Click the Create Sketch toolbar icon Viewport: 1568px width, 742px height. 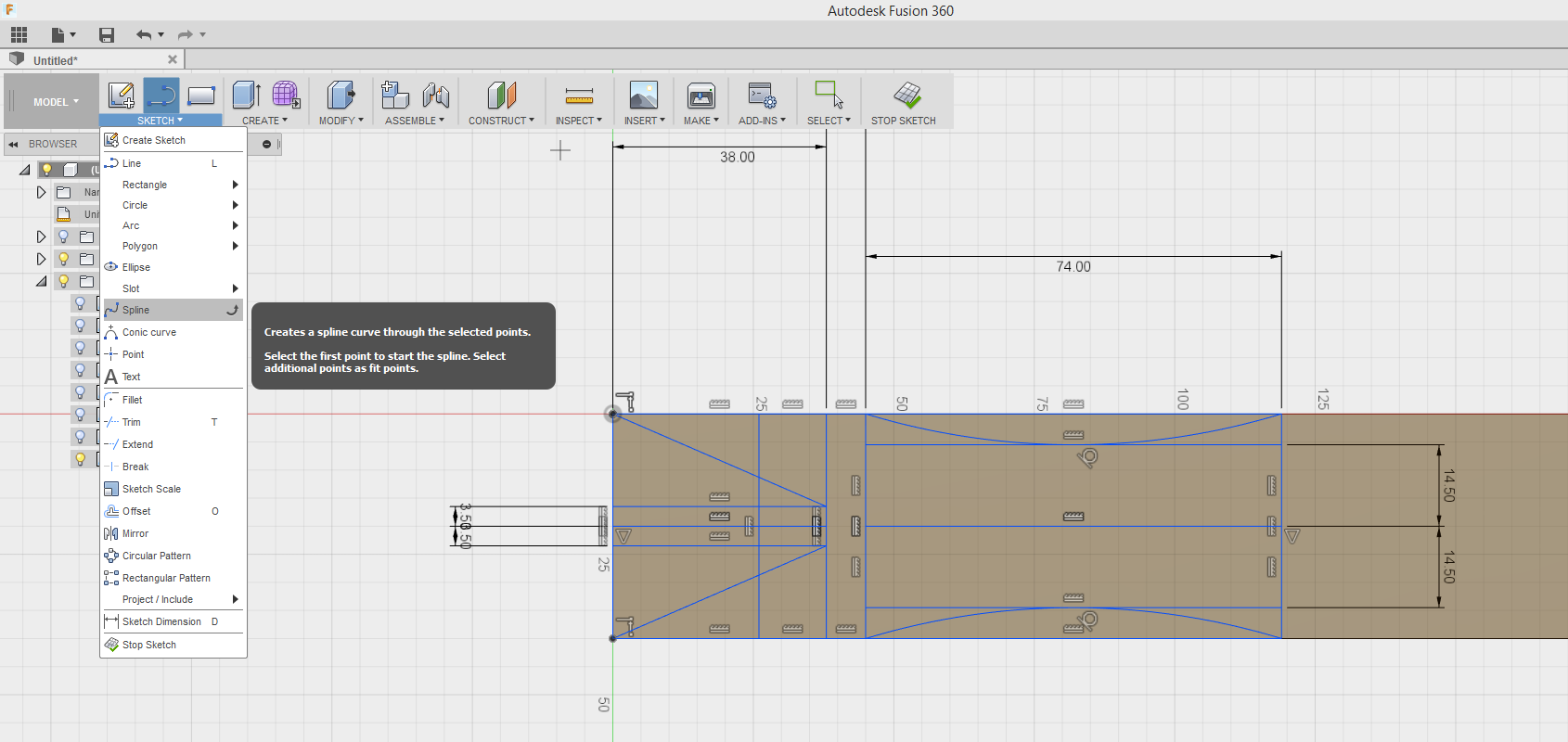coord(122,95)
